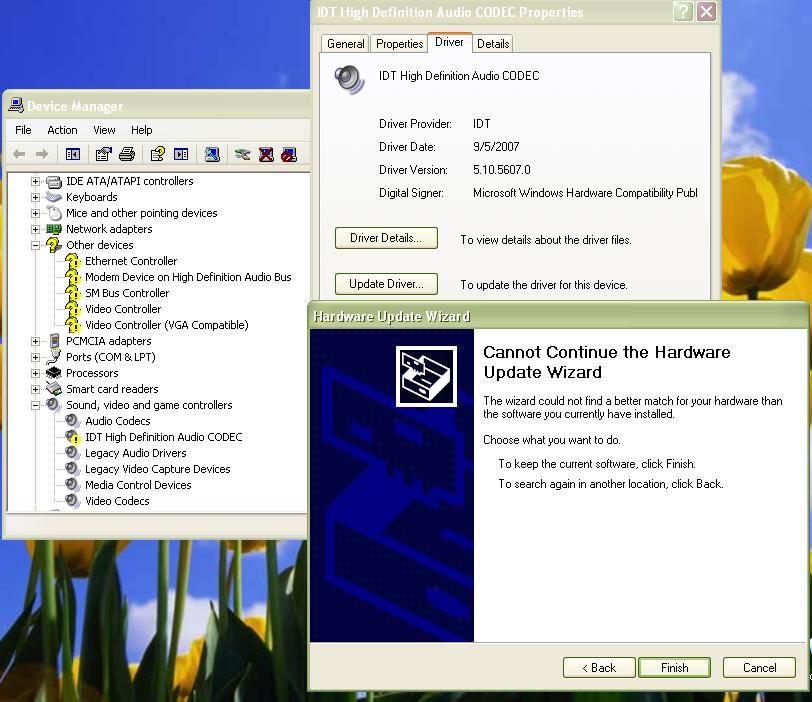The image size is (812, 702).
Task: Expand the Processors node
Action: 35,373
